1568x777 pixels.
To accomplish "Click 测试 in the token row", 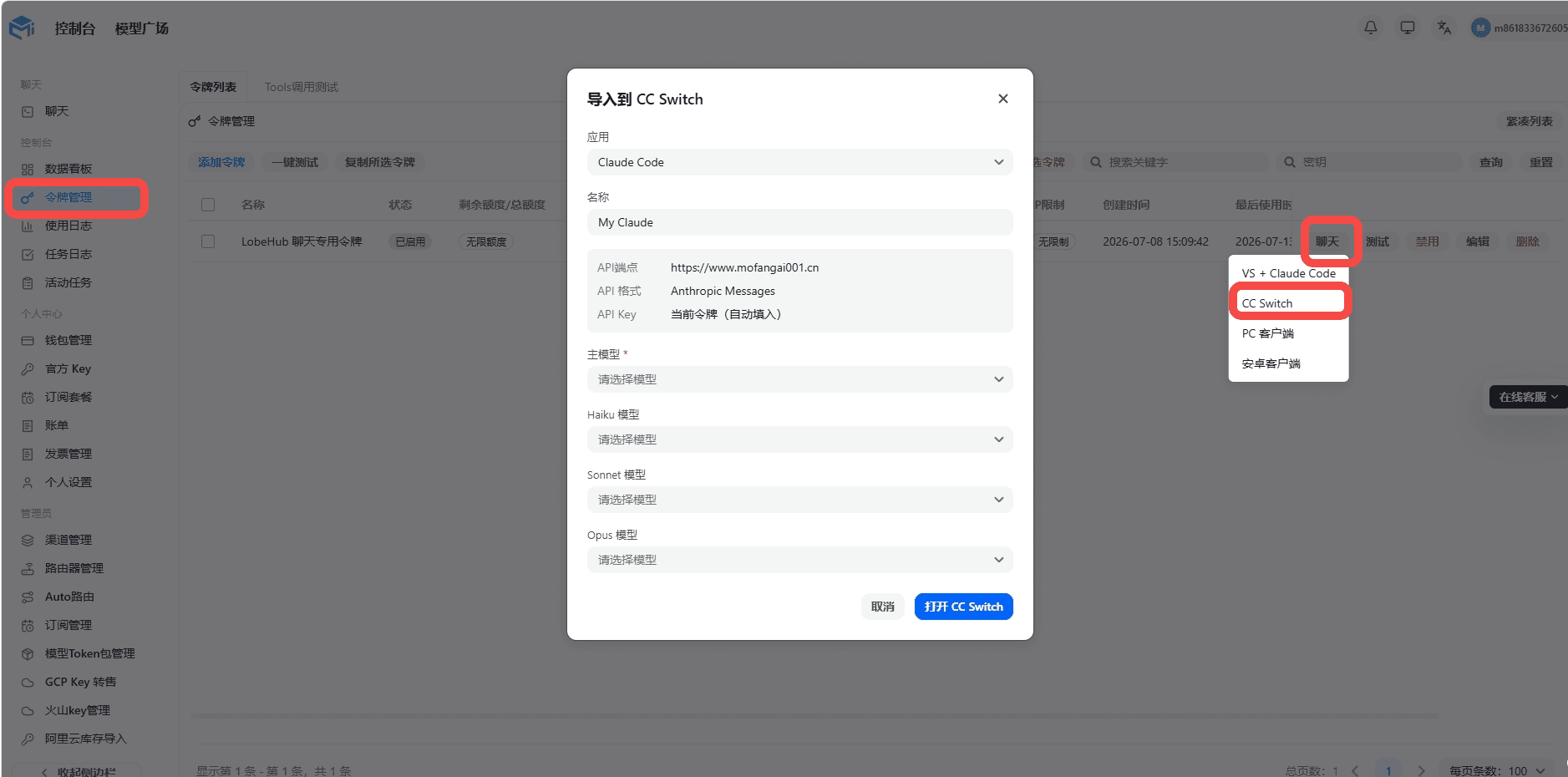I will (x=1378, y=241).
